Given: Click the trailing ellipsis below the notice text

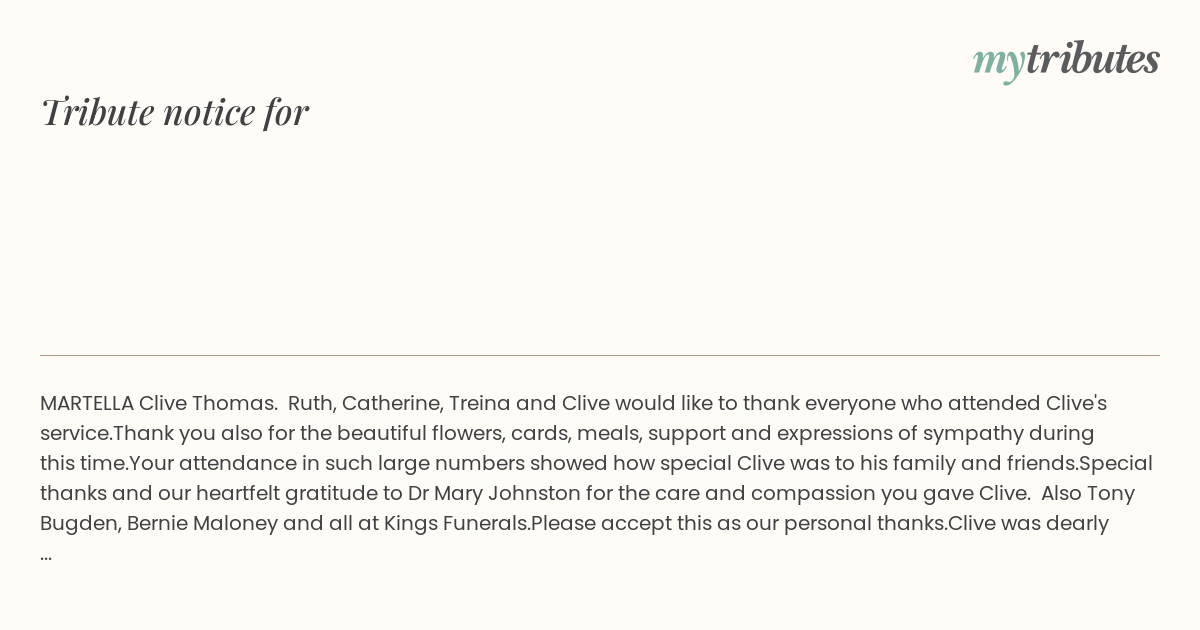Looking at the screenshot, I should click(x=46, y=554).
